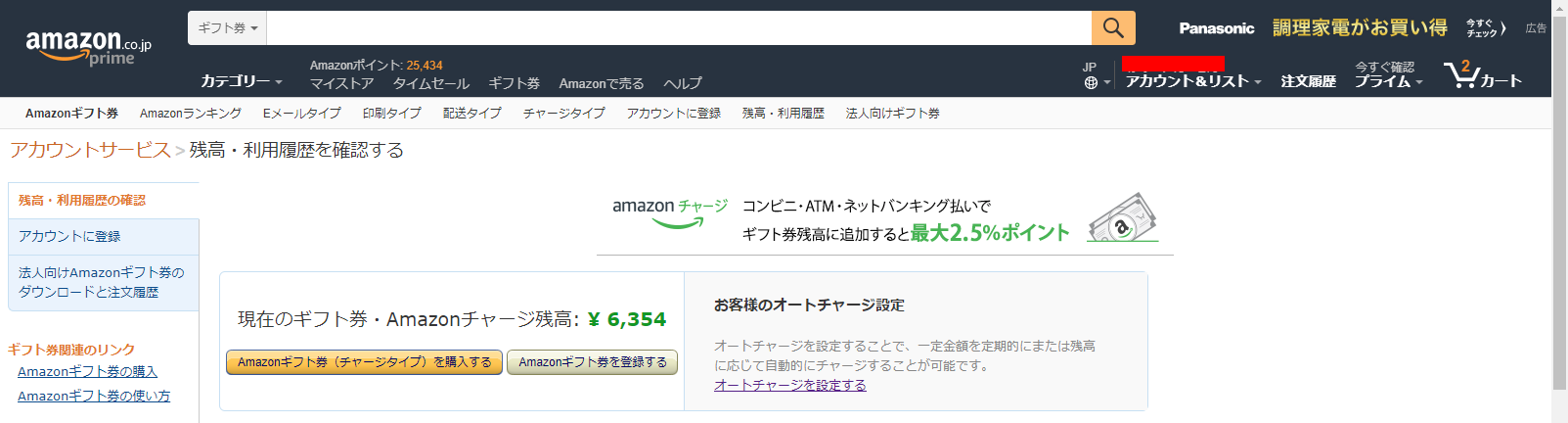This screenshot has width=1568, height=423.
Task: Click the orange search magnifier button
Action: (x=1113, y=27)
